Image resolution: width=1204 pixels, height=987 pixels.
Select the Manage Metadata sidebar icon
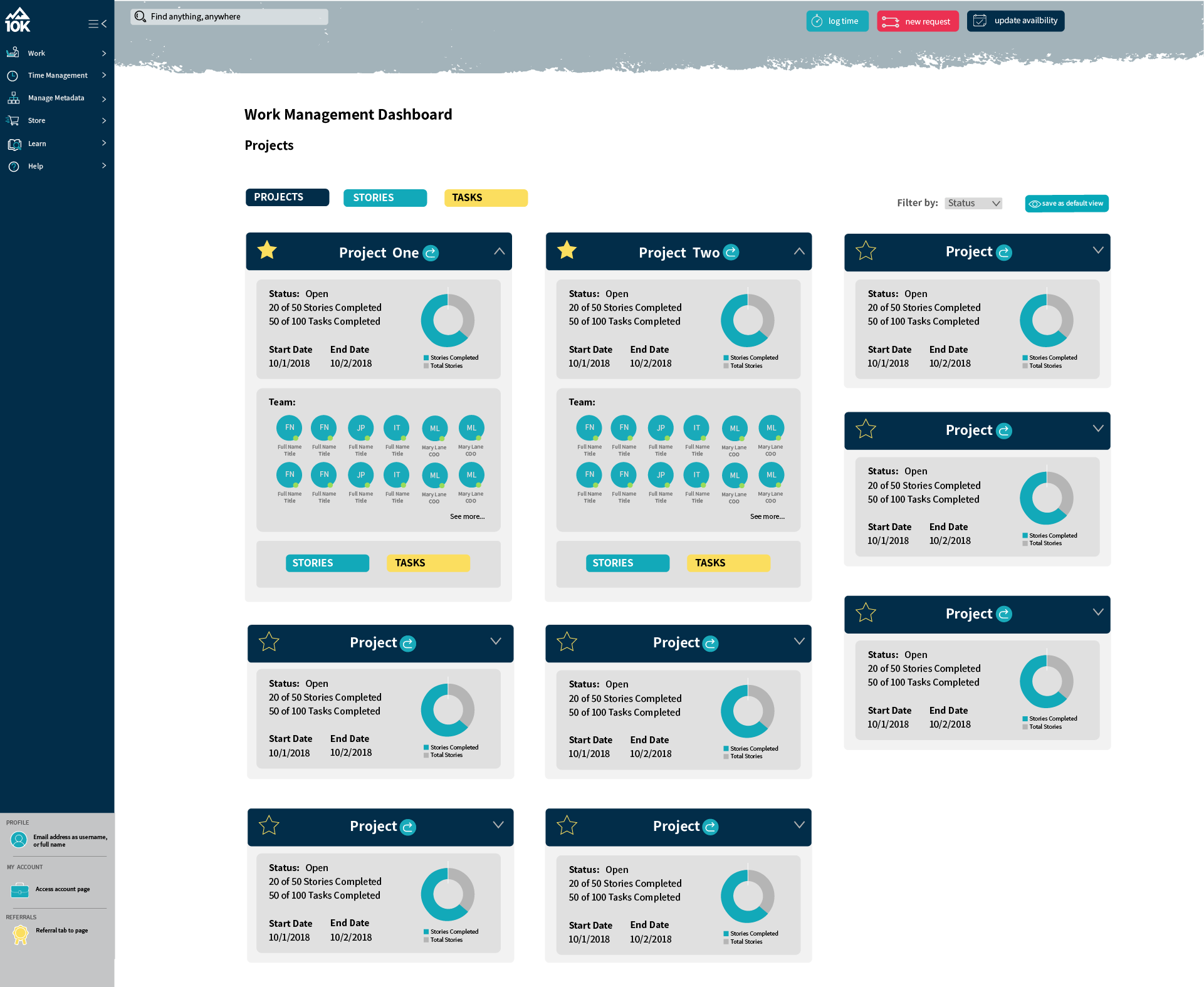coord(14,98)
